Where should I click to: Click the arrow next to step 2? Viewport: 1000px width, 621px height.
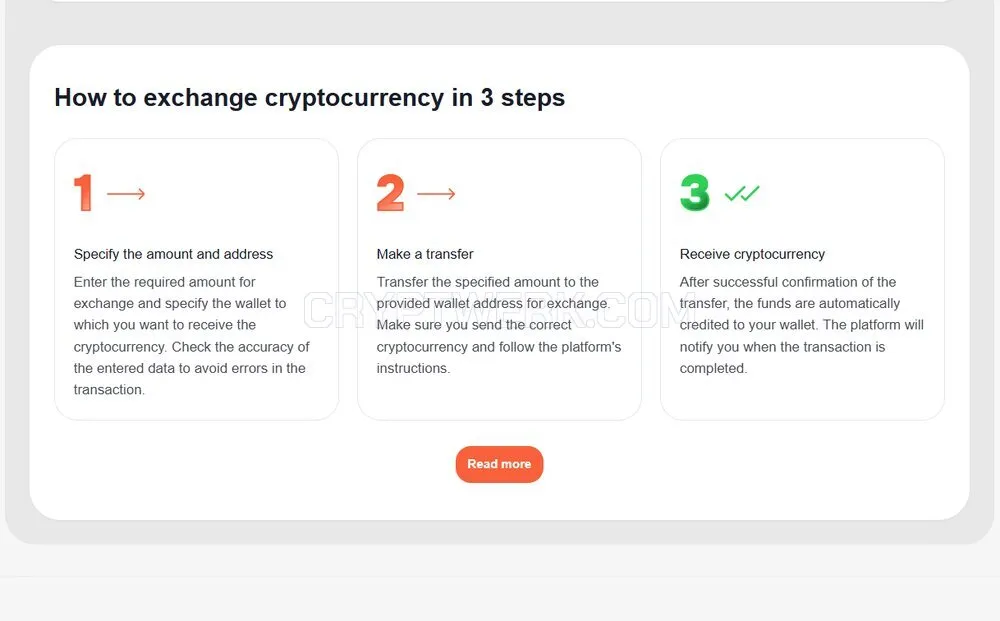pyautogui.click(x=436, y=193)
